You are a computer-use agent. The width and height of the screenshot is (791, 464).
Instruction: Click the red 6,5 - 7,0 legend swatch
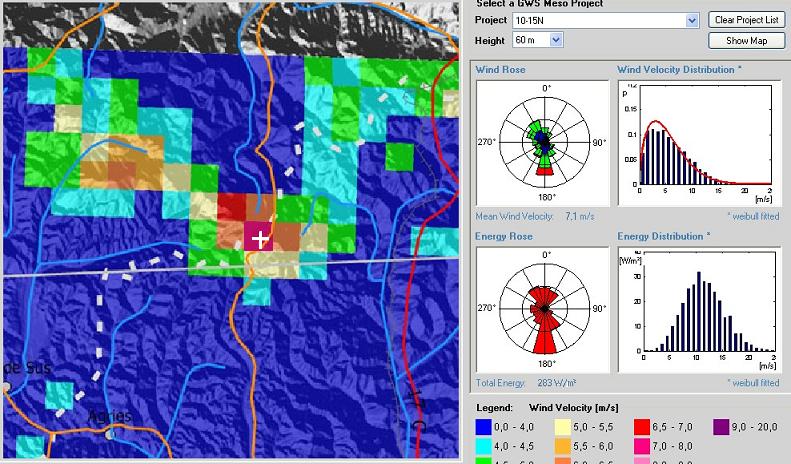tap(643, 425)
